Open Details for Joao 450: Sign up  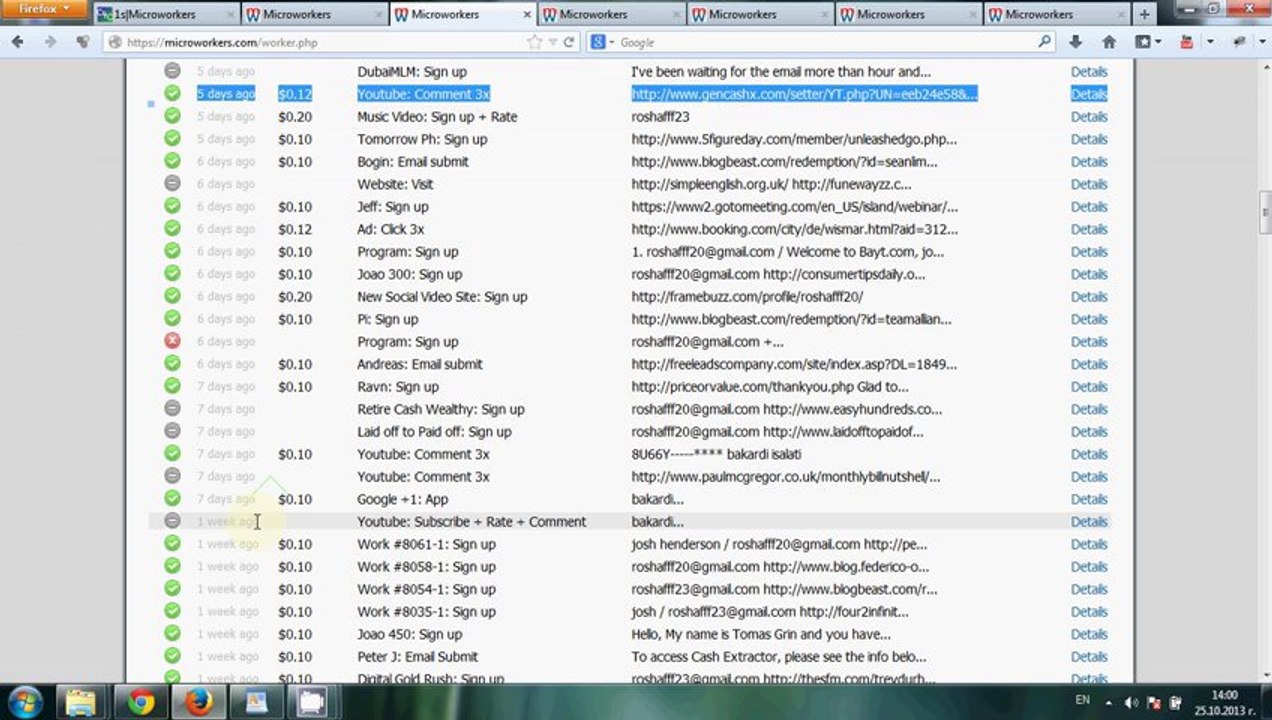1089,634
